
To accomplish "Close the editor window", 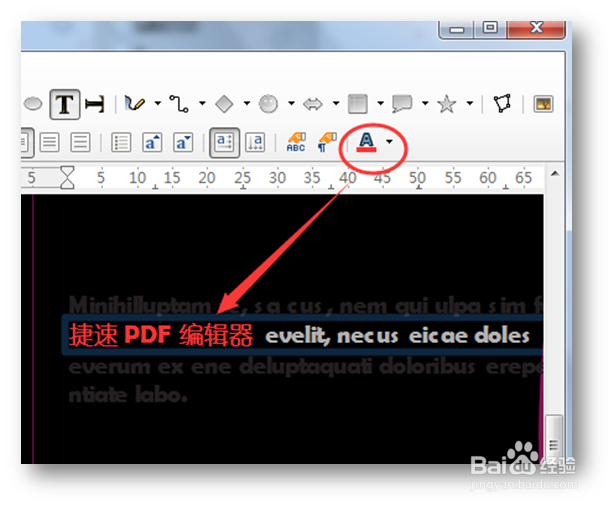I will point(536,29).
